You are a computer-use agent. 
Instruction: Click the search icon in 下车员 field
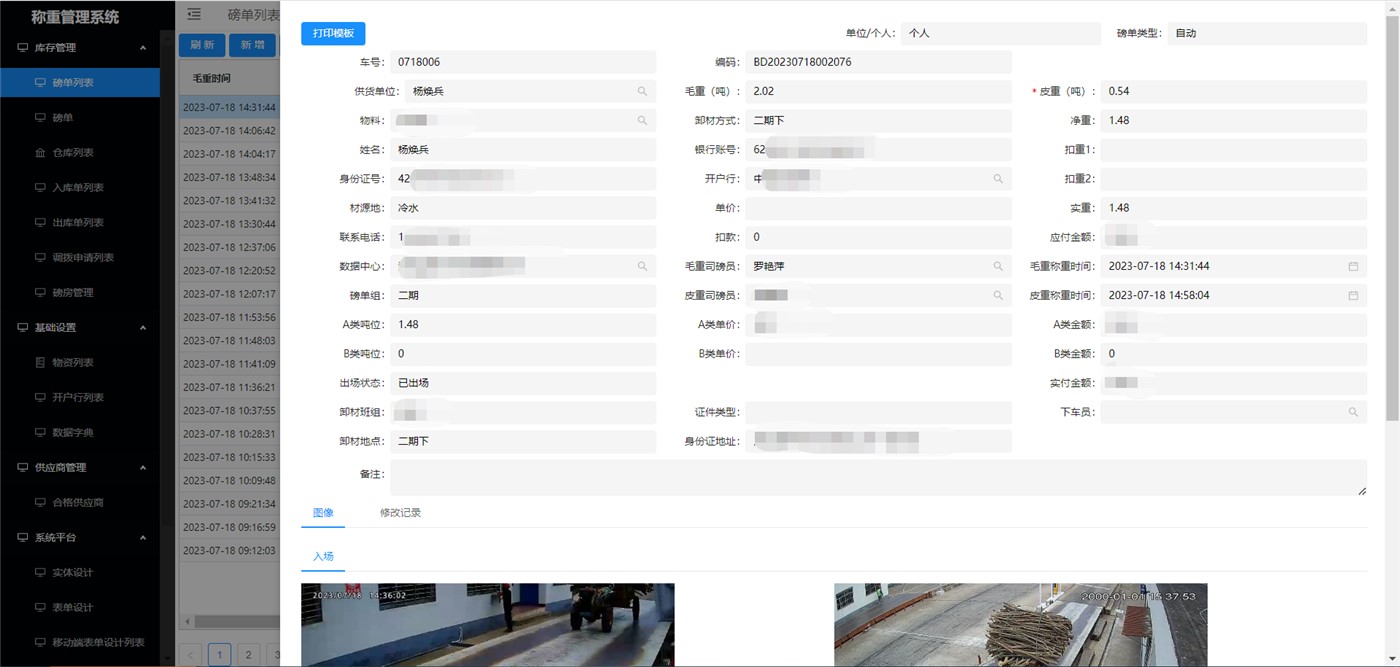(1353, 412)
